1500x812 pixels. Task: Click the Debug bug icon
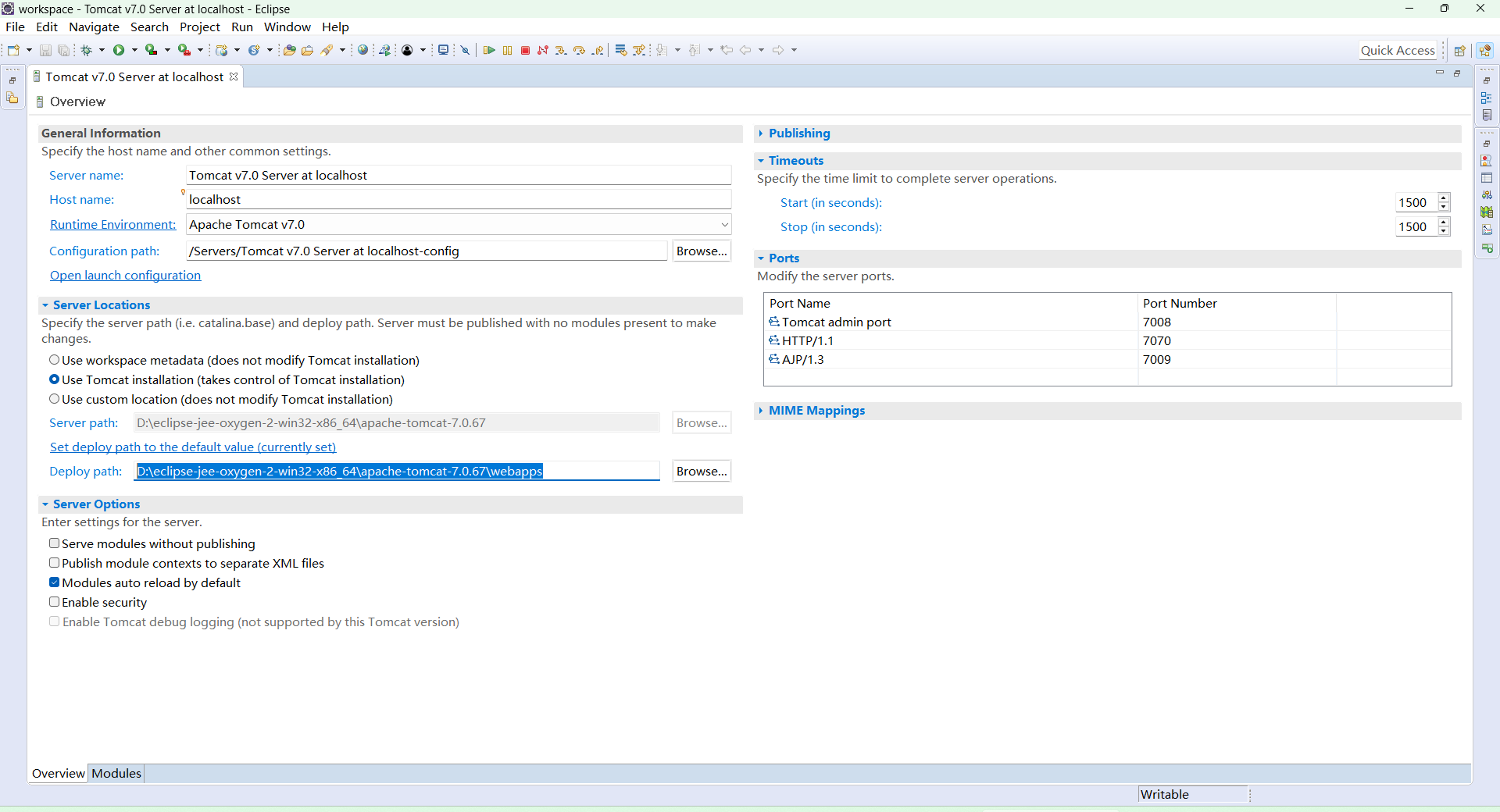87,50
